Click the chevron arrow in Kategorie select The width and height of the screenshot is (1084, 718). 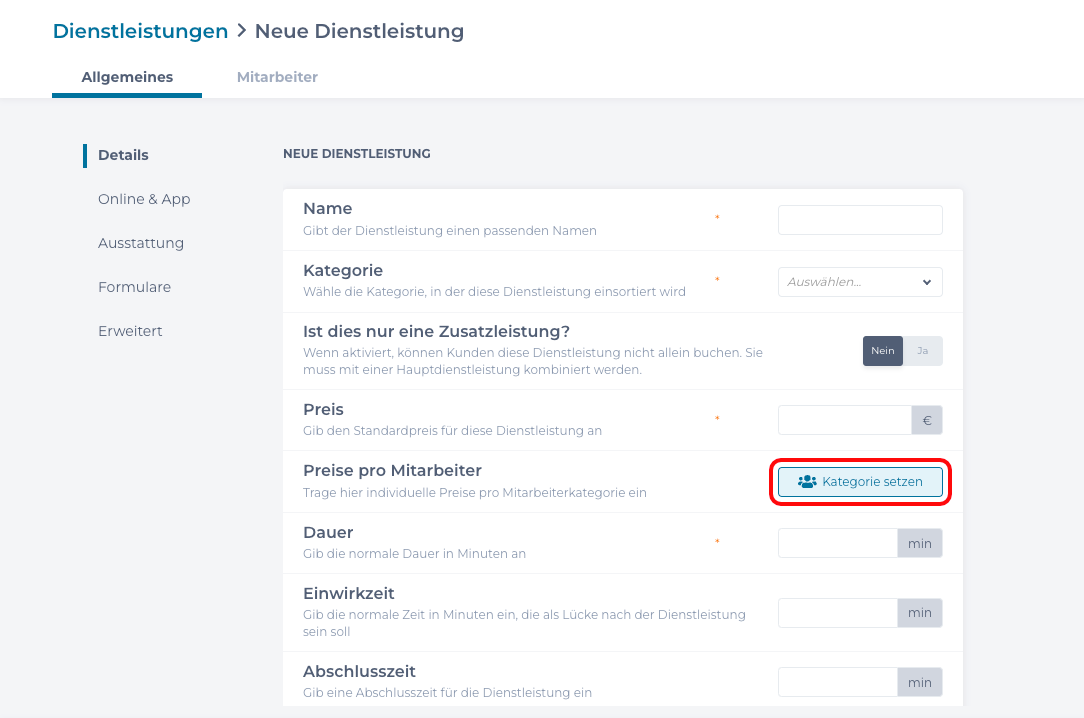pyautogui.click(x=927, y=282)
